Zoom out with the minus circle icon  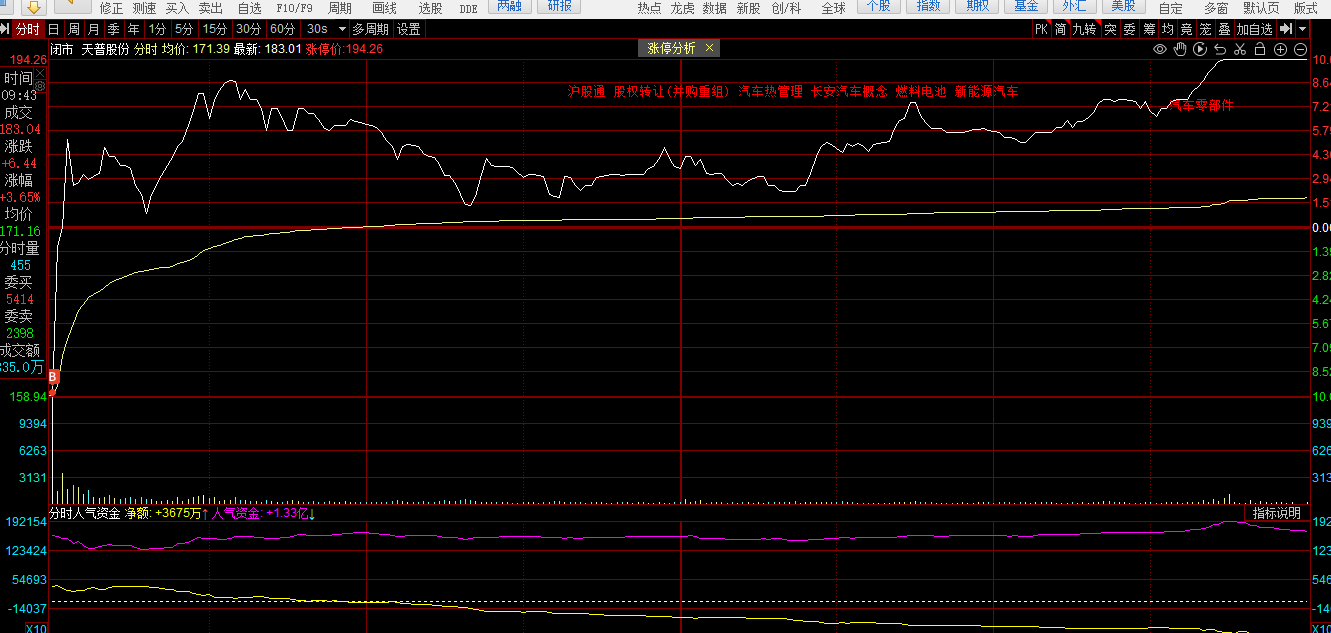pyautogui.click(x=1300, y=49)
